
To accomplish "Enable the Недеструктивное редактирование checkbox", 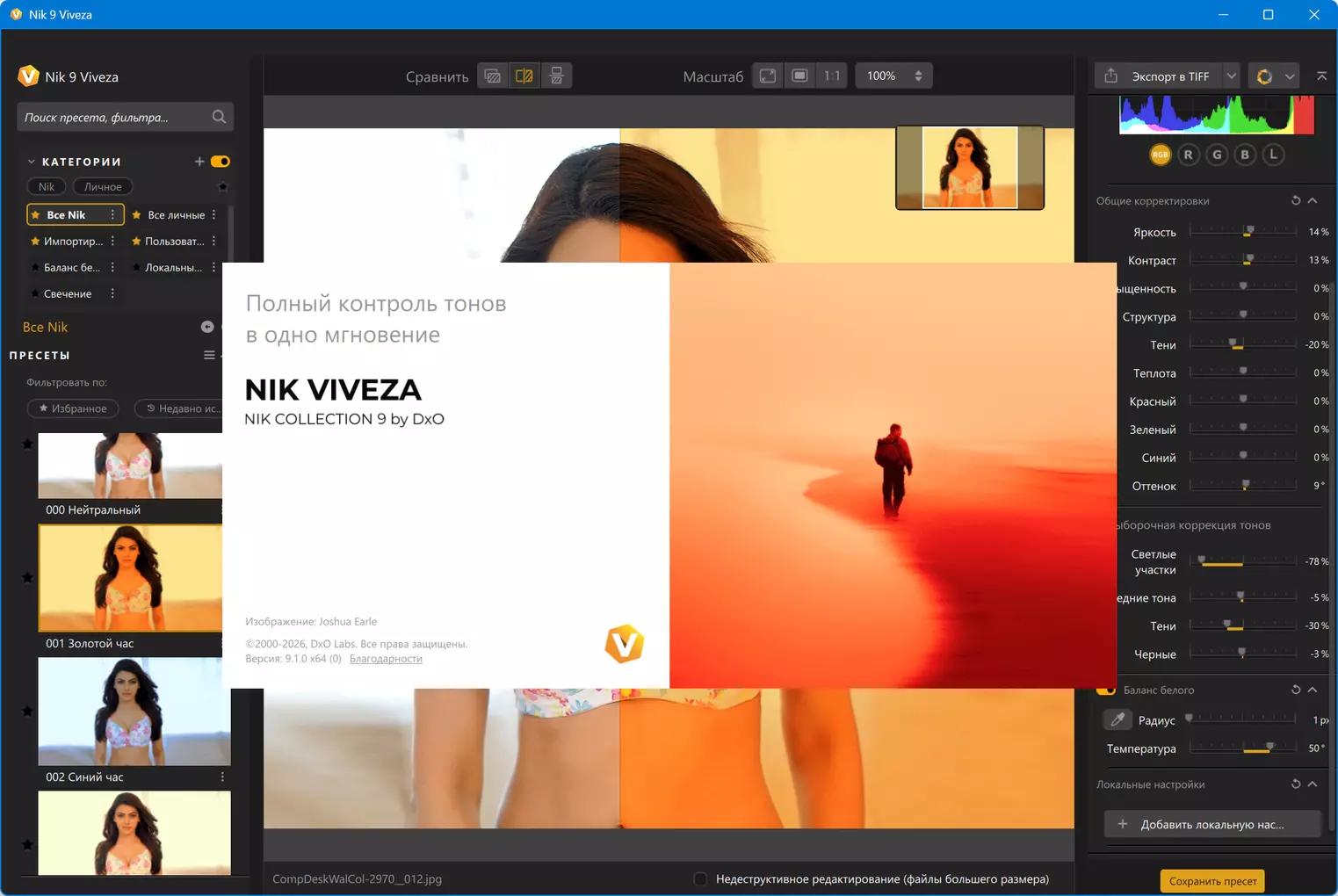I will (700, 879).
